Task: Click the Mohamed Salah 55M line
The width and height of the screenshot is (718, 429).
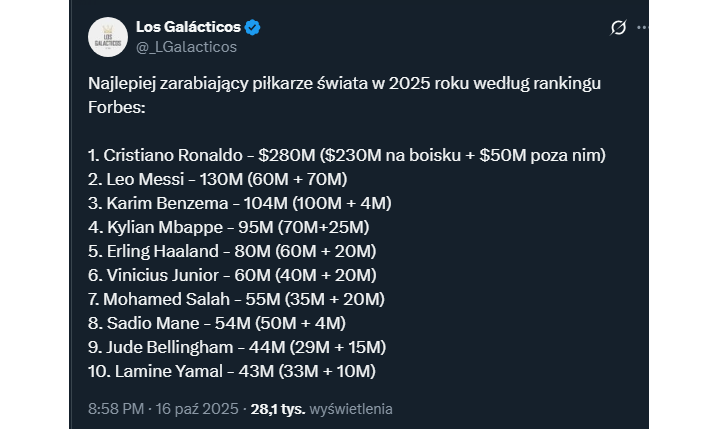Action: click(236, 299)
